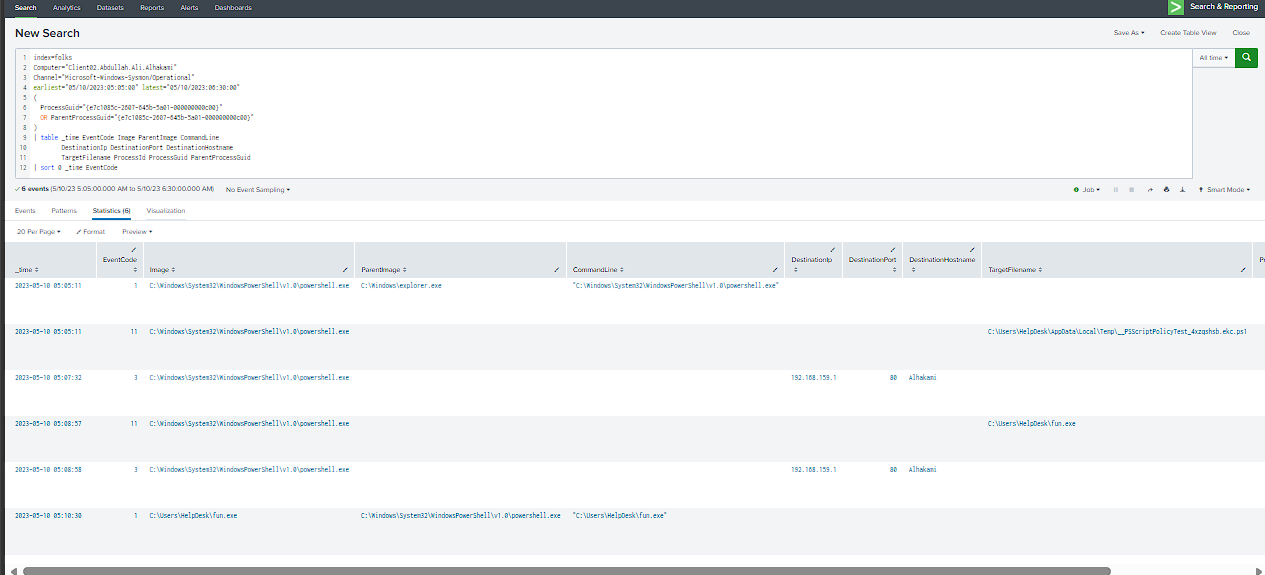Screen dimensions: 1265x575
Task: Share the search job via arrow icon
Action: click(x=1149, y=189)
